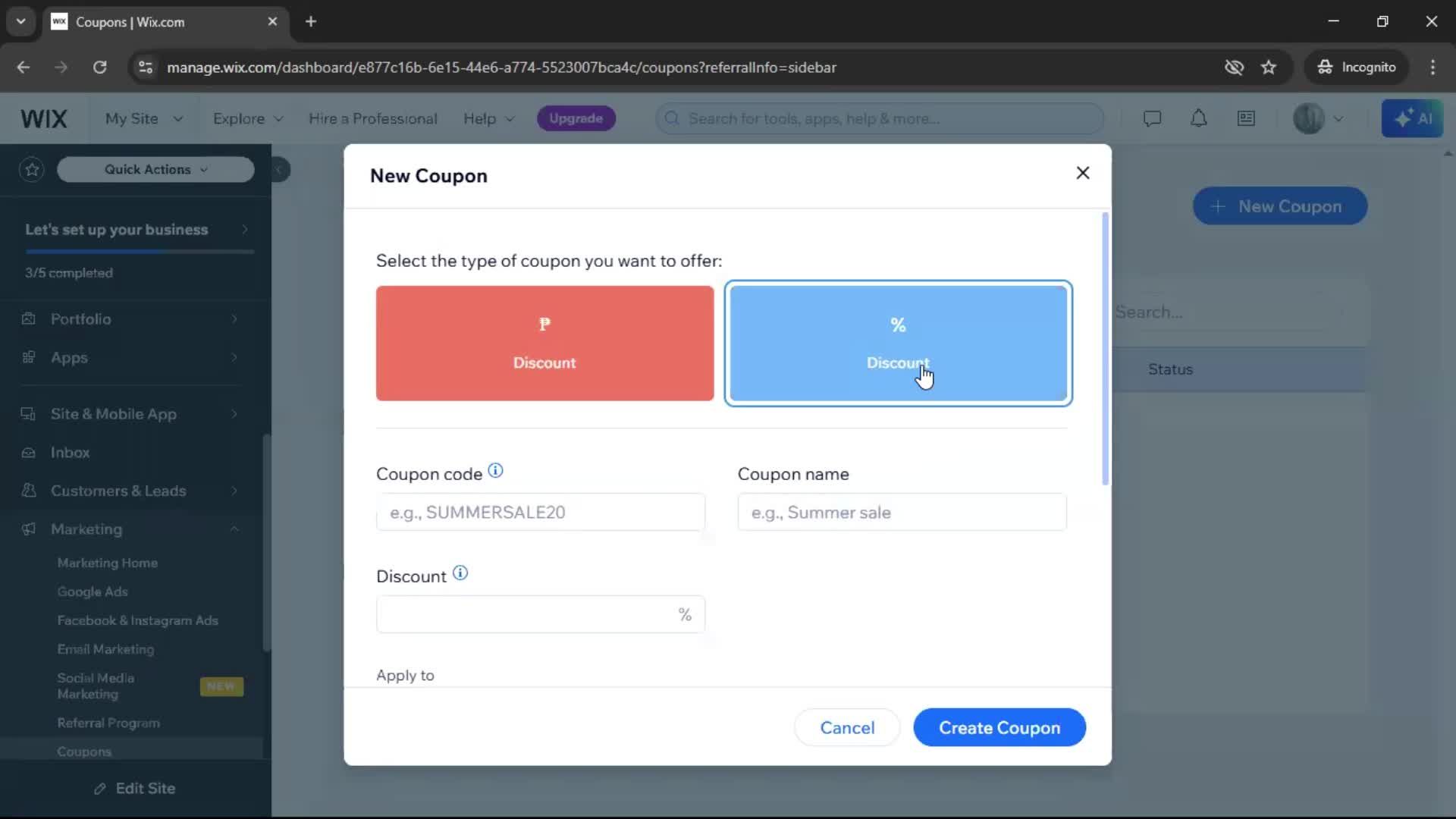Open the user profile avatar menu
Screen dimensions: 1456x819
pyautogui.click(x=1318, y=118)
